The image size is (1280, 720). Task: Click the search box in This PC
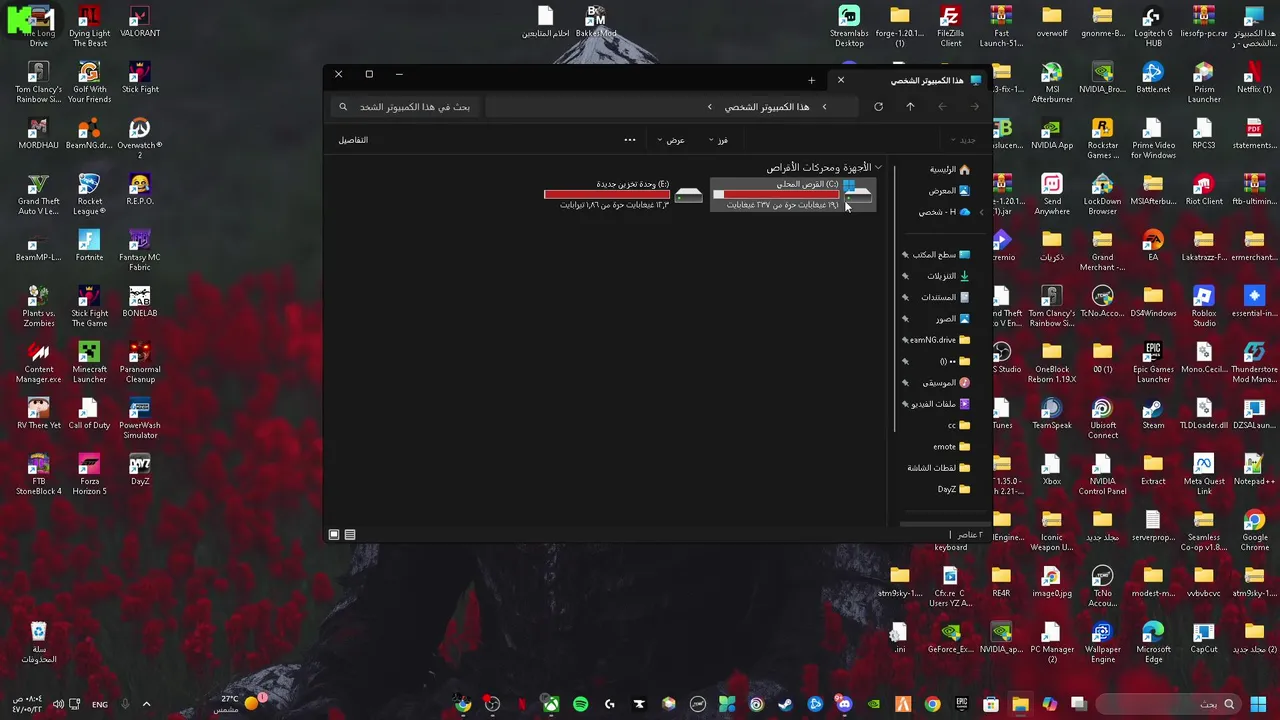405,107
